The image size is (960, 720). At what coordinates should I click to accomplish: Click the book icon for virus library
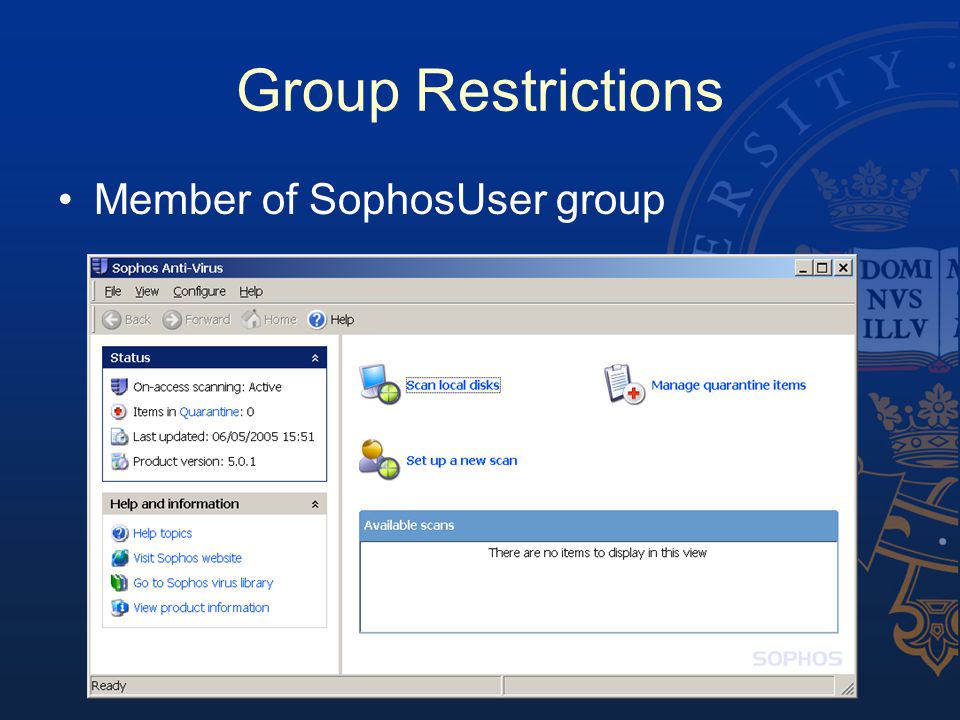pos(119,583)
